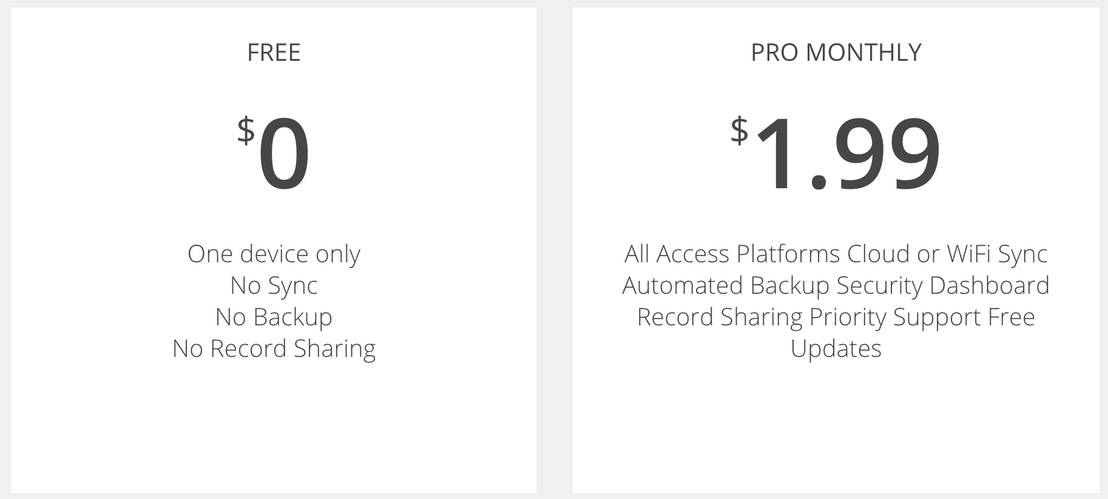The image size is (1108, 499).
Task: Click "No Record Sharing" in Free plan
Action: pyautogui.click(x=274, y=349)
